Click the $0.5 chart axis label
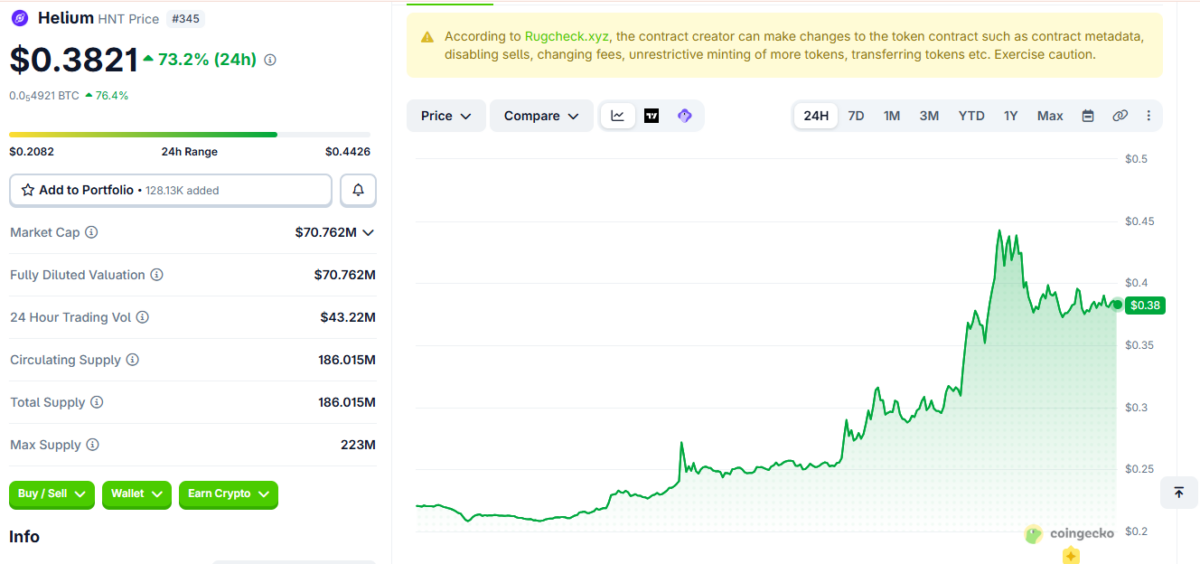This screenshot has width=1200, height=564. click(1136, 159)
